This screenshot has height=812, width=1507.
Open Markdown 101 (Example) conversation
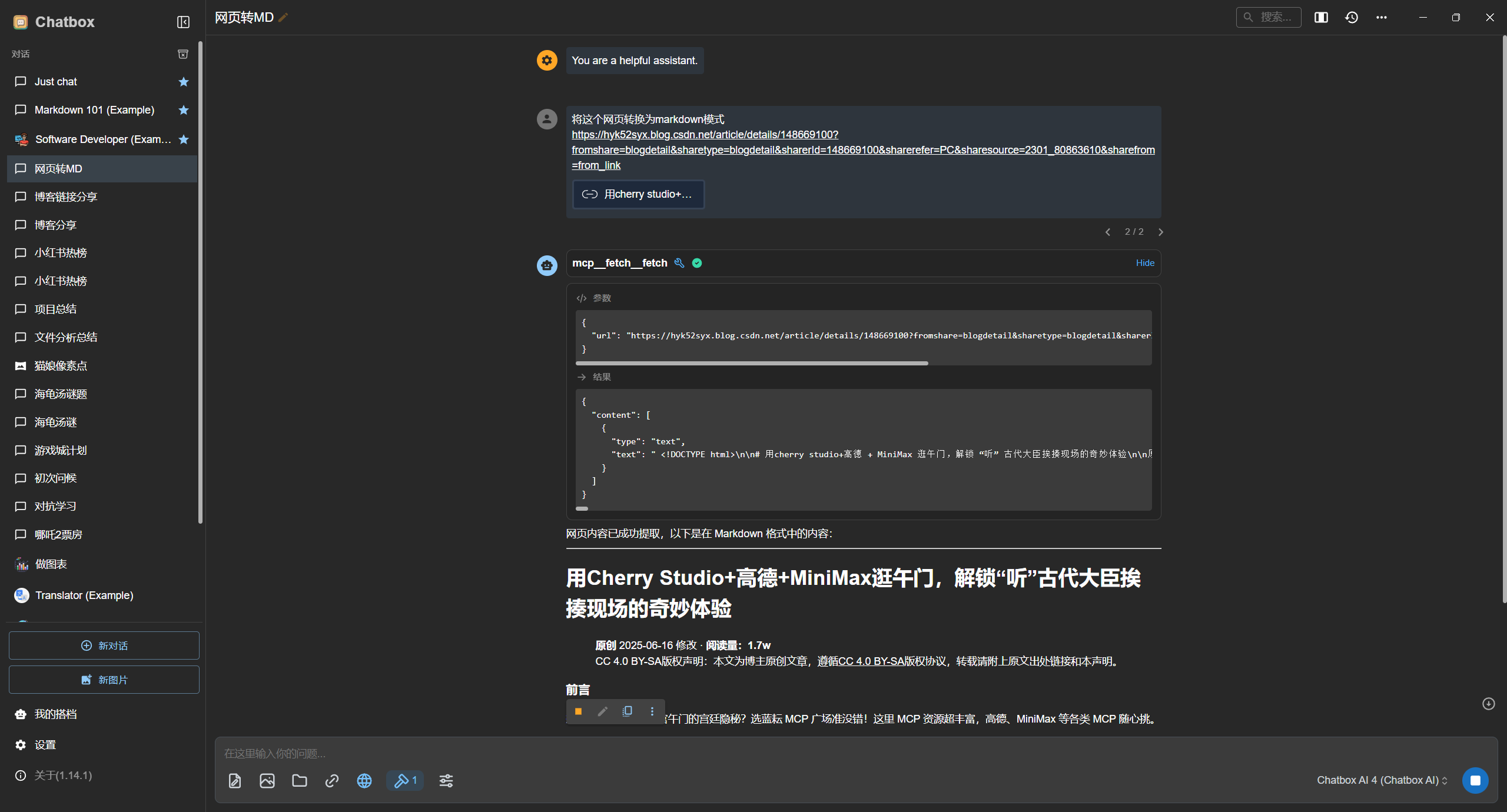pyautogui.click(x=102, y=110)
